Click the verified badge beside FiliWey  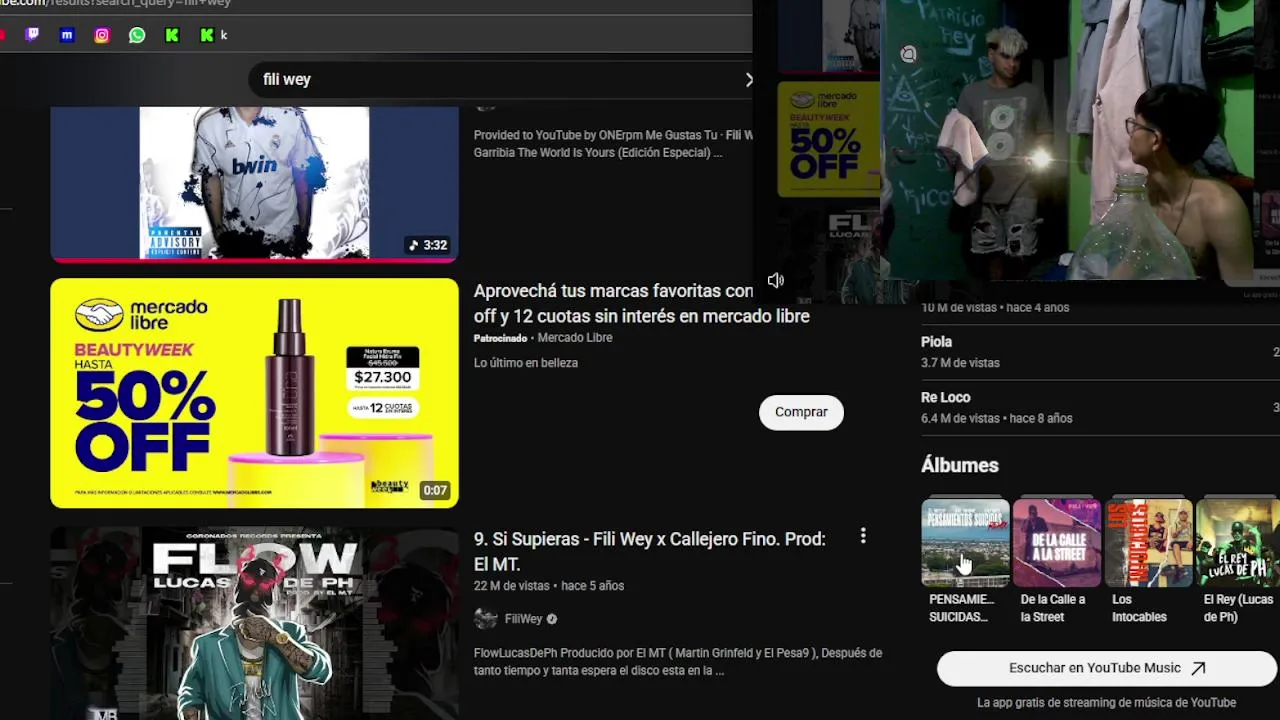(x=552, y=619)
